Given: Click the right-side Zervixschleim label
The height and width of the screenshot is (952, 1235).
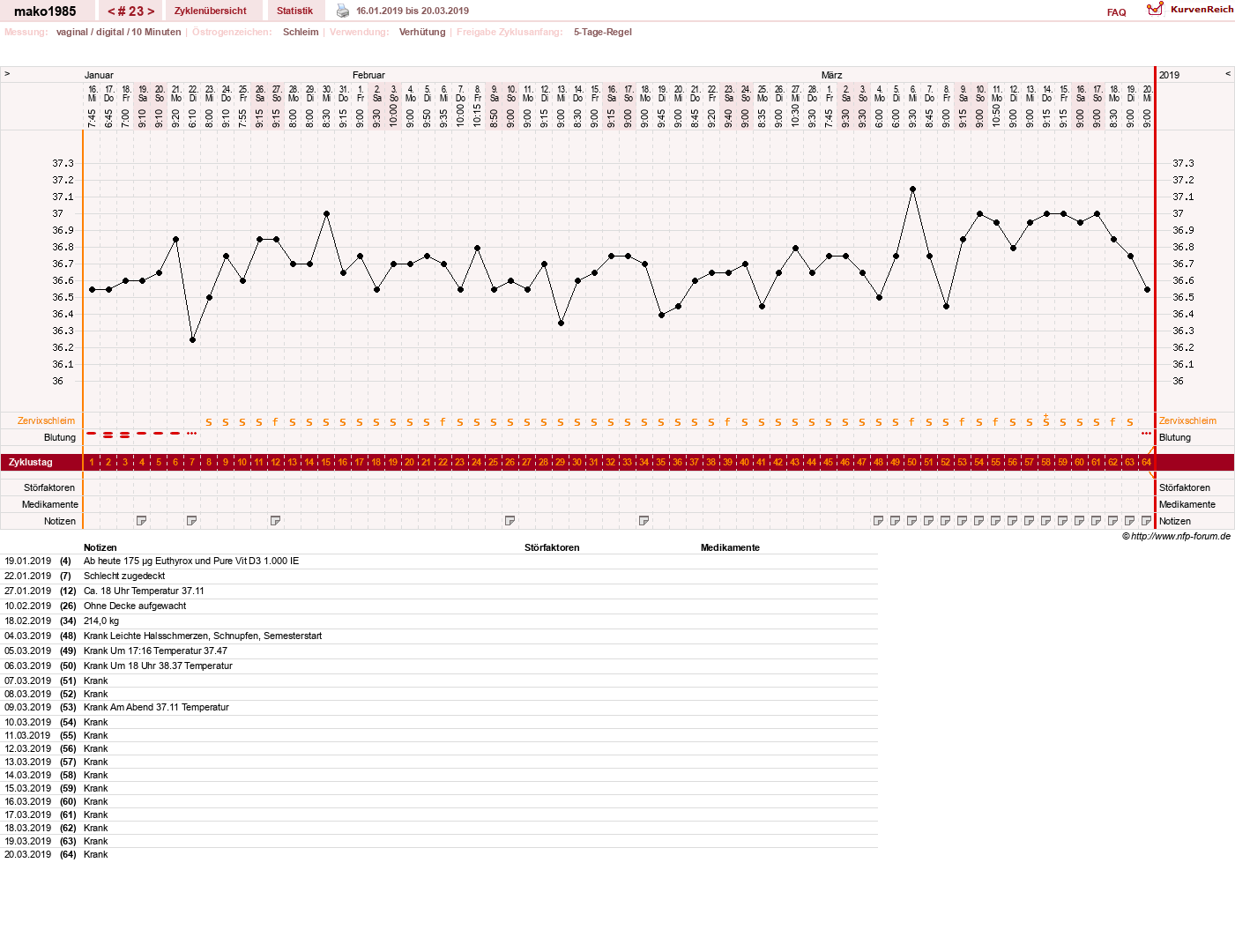Looking at the screenshot, I should coord(1187,420).
